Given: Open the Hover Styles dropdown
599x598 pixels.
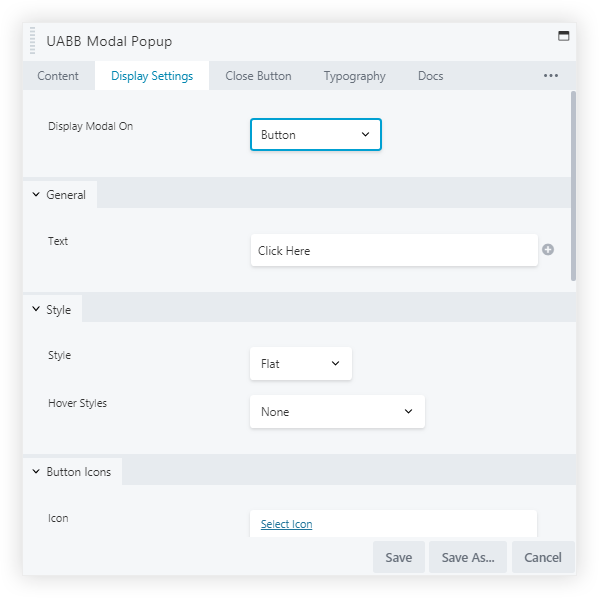Looking at the screenshot, I should [x=337, y=412].
